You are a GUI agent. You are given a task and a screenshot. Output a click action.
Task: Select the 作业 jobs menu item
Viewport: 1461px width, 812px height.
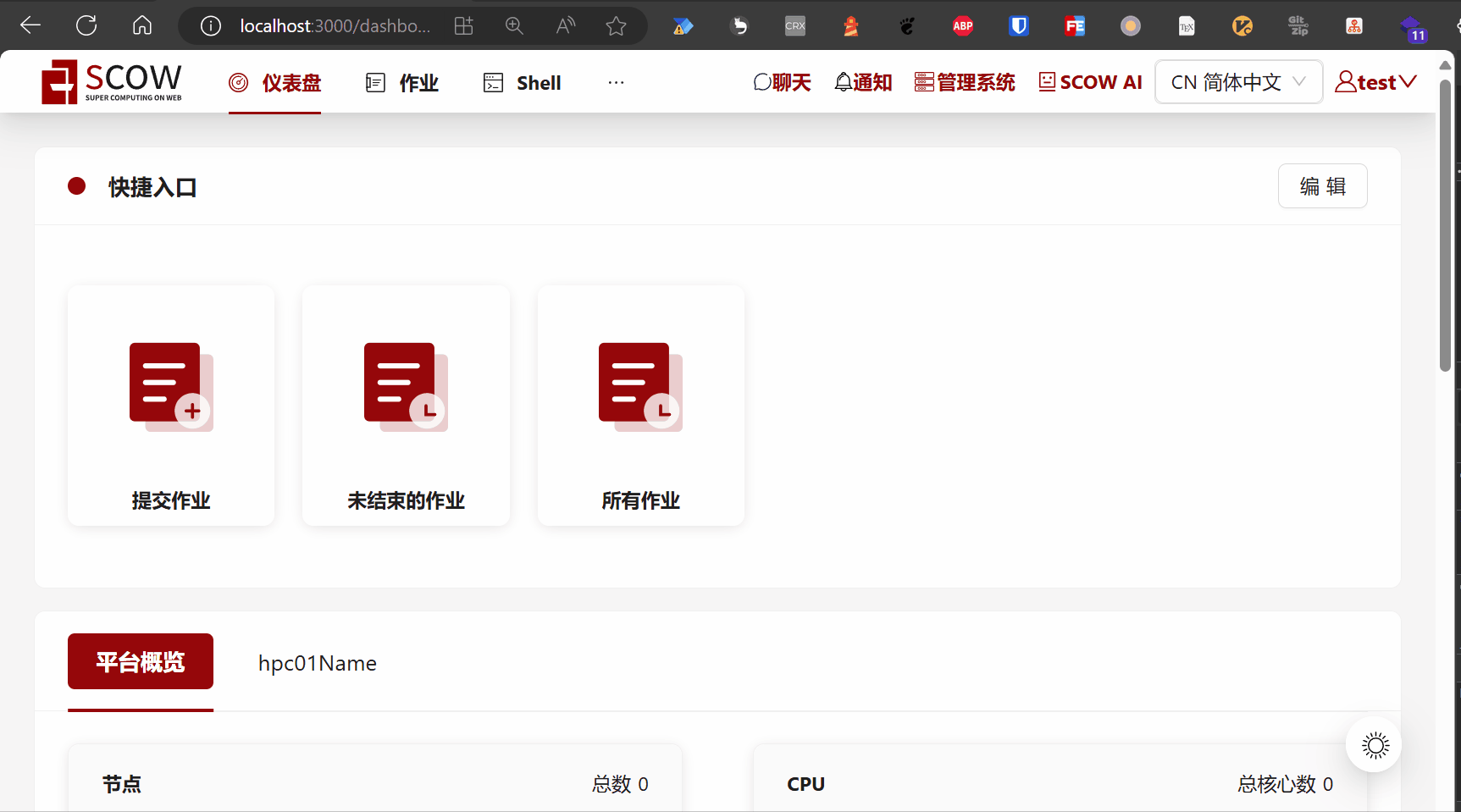[x=402, y=83]
